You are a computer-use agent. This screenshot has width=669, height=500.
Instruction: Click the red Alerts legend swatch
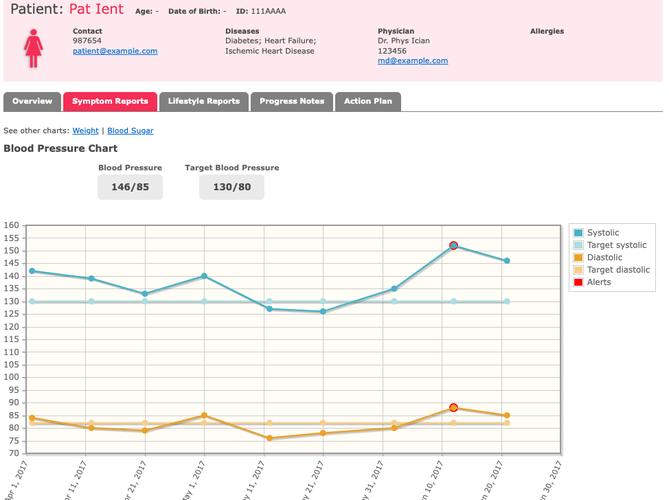(578, 282)
